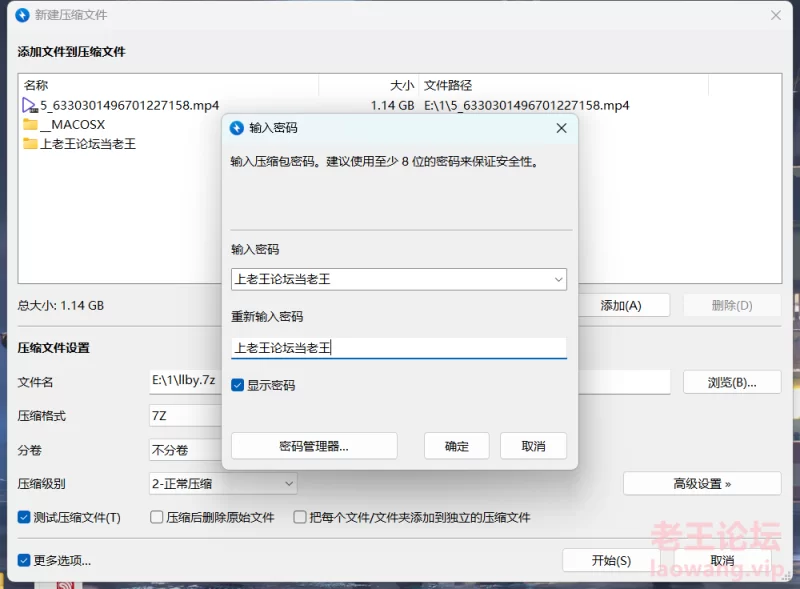Click the 文件名 field showing E:\1\llby.7z
800x589 pixels.
185,381
